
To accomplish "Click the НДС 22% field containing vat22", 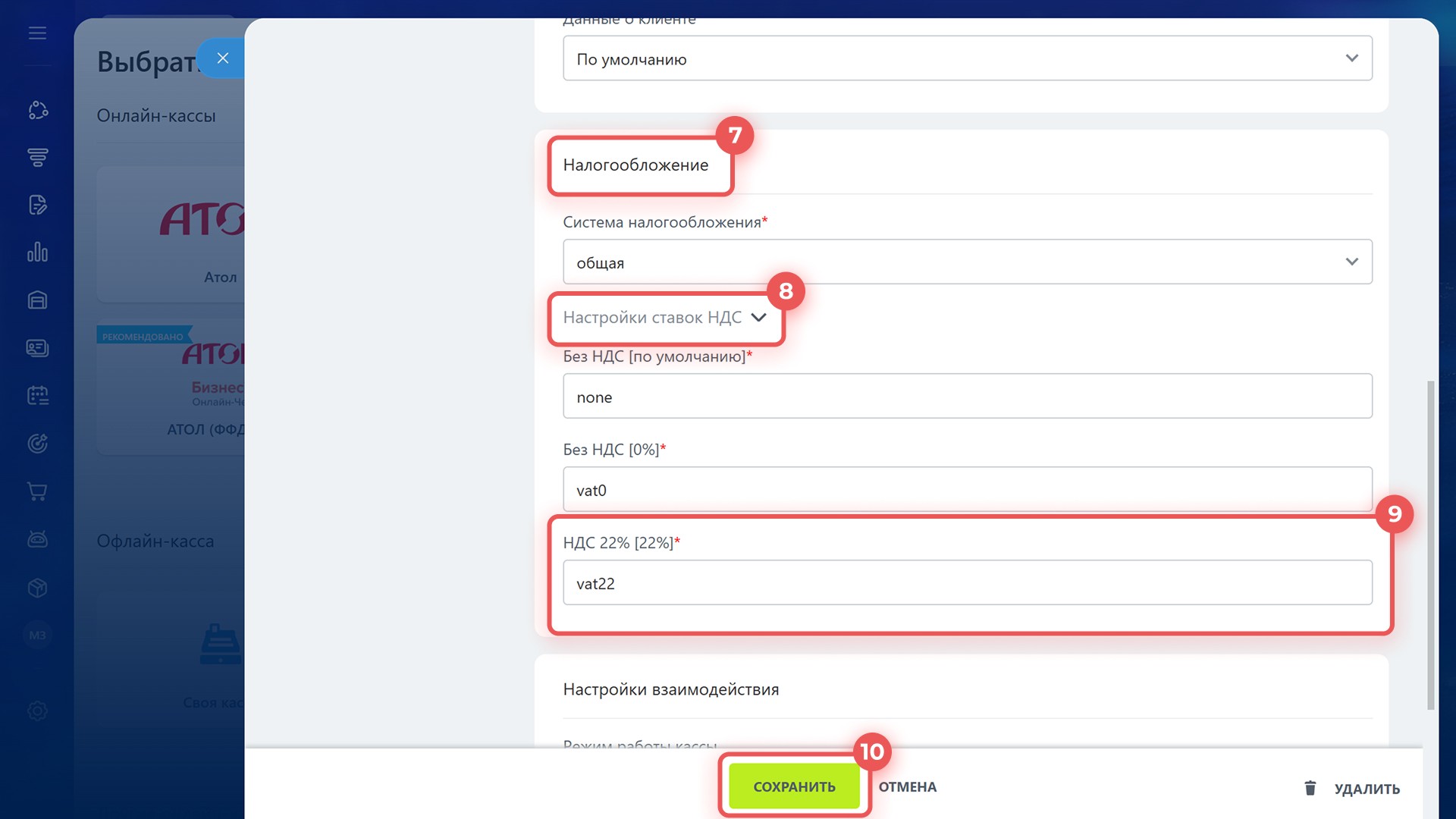I will pyautogui.click(x=967, y=583).
